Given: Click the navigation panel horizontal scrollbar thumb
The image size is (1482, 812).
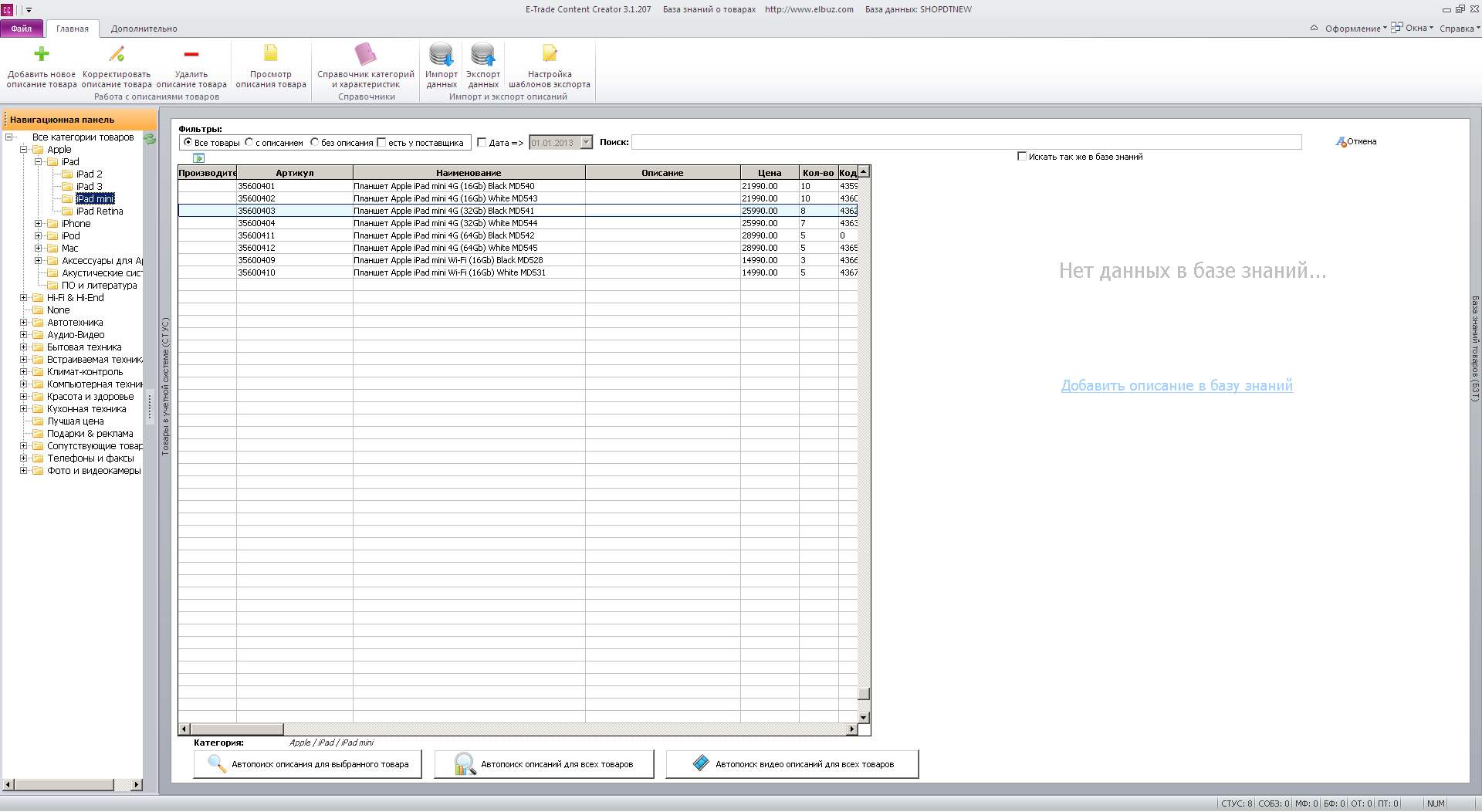Looking at the screenshot, I should (64, 785).
